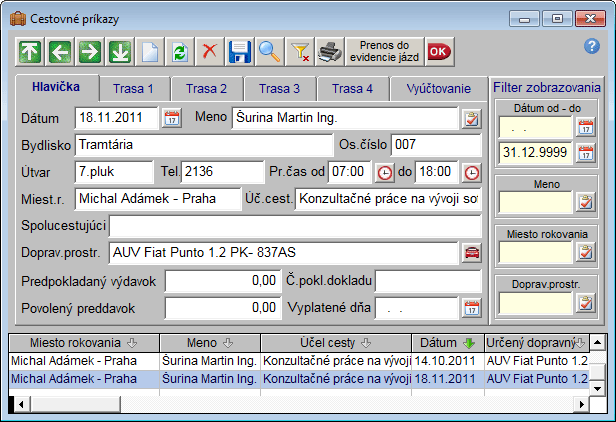Screen dimensions: 616x422
Task: Open picker for filter Doprav.prostr.
Action: pos(586,303)
